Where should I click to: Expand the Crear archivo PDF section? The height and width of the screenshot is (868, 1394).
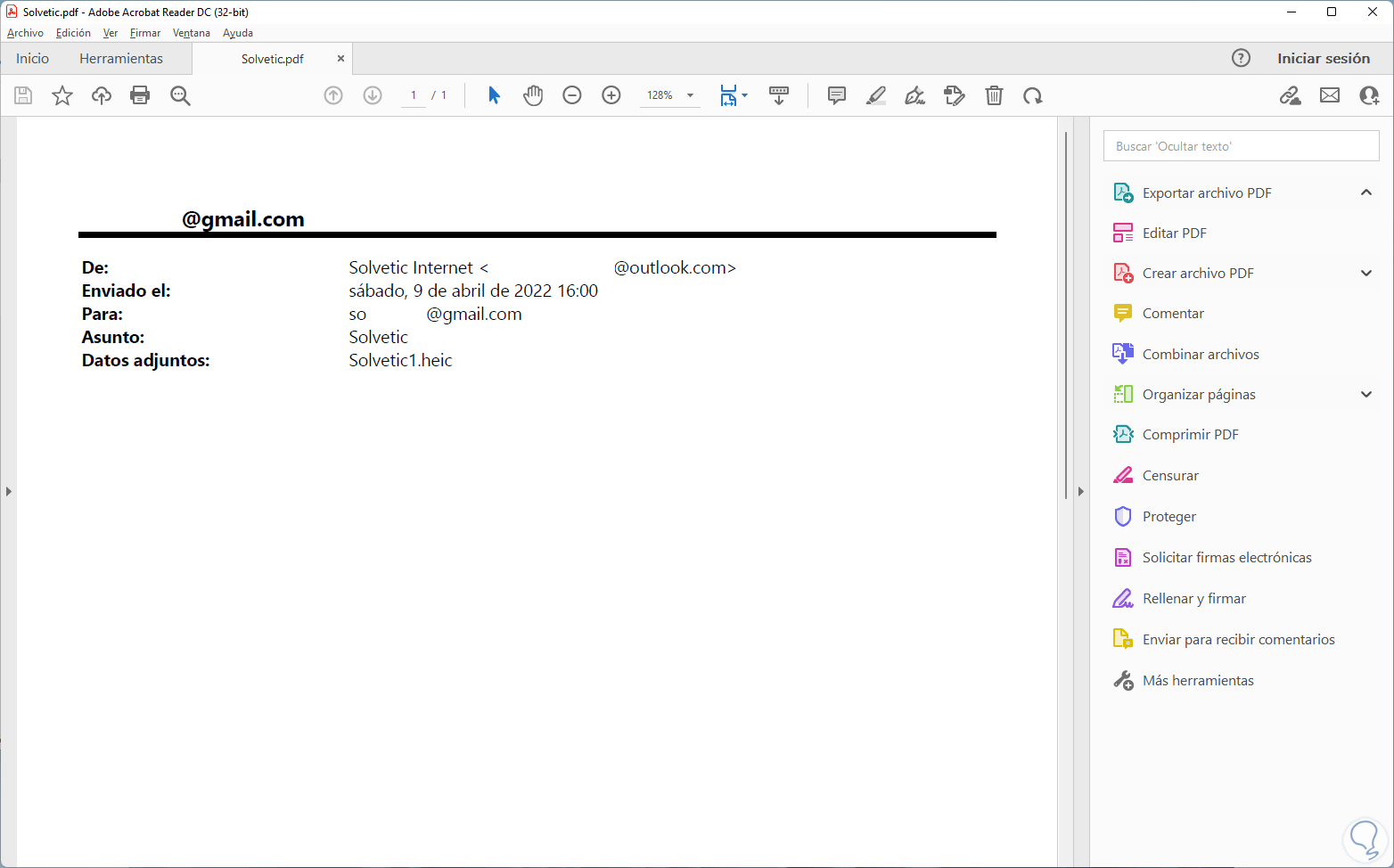1366,274
